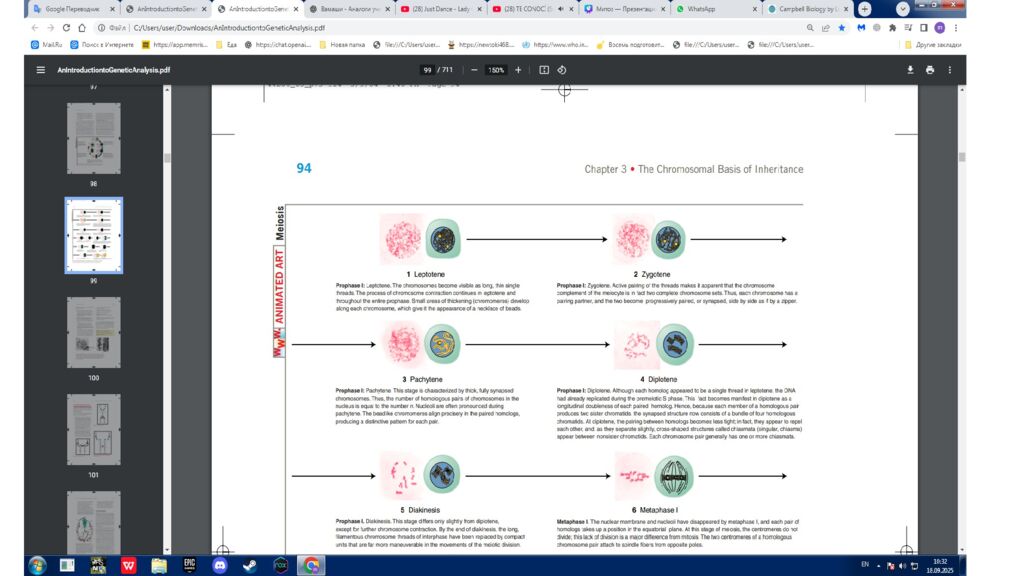The width and height of the screenshot is (1024, 576).
Task: Bookmark this page with the star icon
Action: [840, 28]
